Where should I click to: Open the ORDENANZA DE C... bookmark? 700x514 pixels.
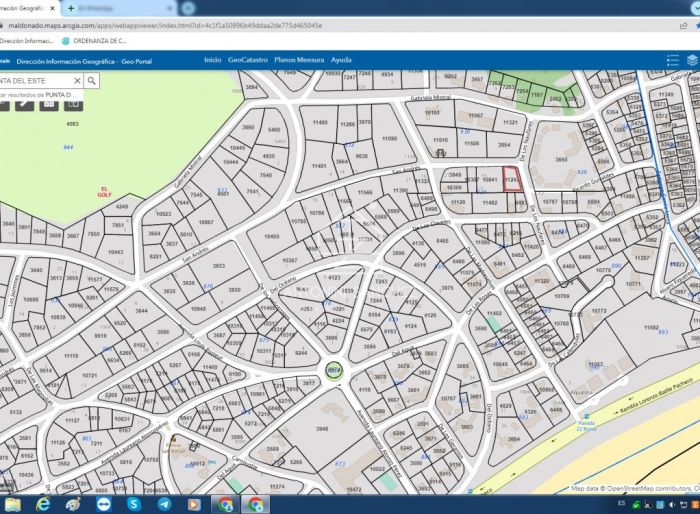coord(94,41)
